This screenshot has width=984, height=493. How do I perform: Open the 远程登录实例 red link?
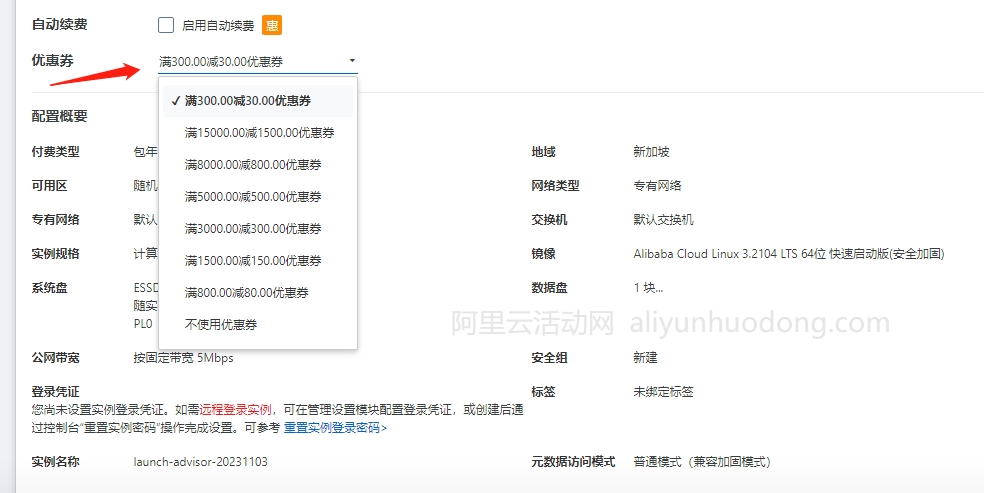pos(235,410)
